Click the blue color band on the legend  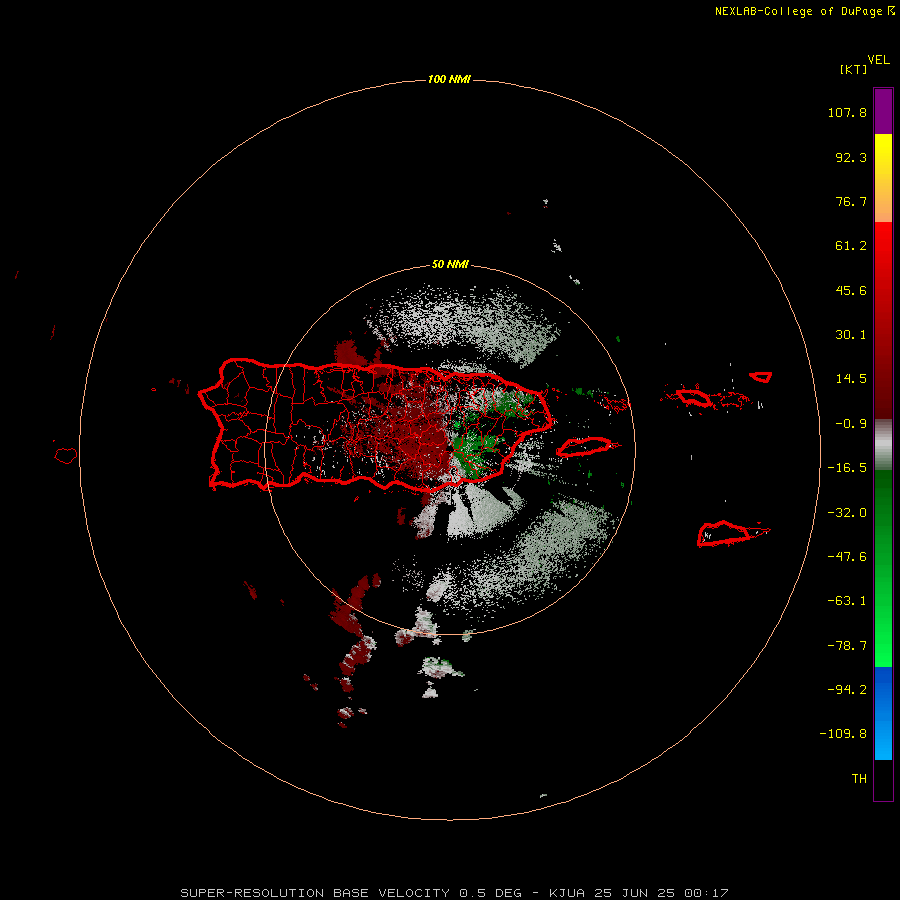[x=883, y=713]
